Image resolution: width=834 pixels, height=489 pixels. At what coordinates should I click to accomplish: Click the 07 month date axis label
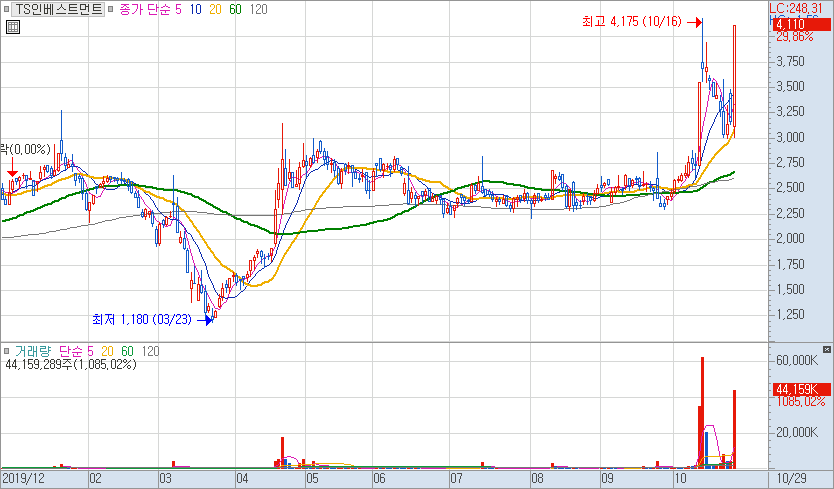[456, 478]
